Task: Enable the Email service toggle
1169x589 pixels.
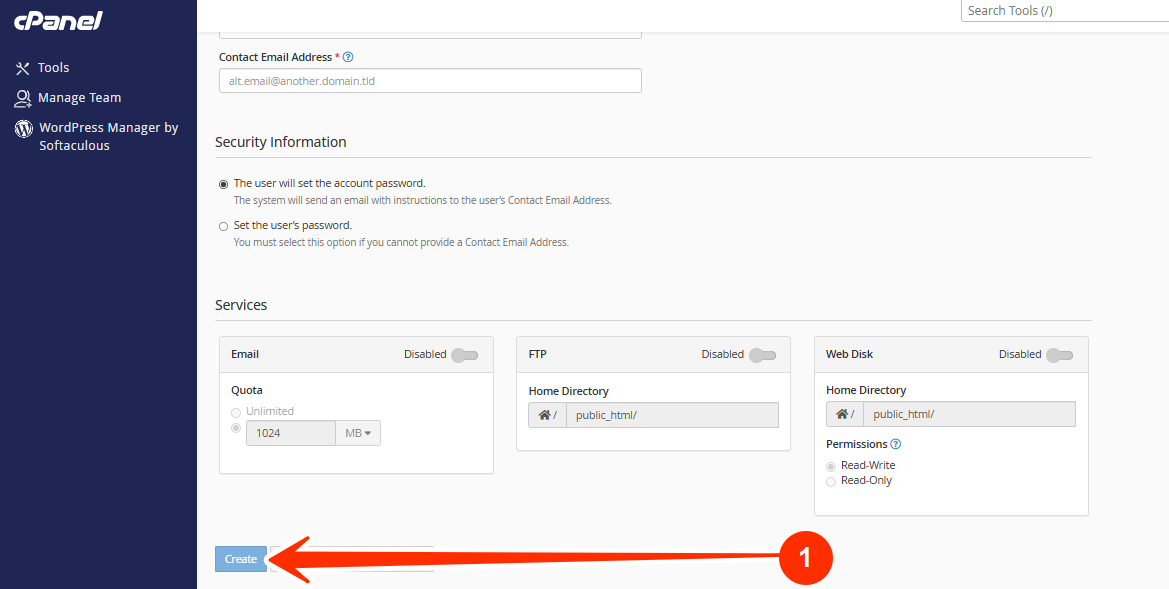Action: 464,355
